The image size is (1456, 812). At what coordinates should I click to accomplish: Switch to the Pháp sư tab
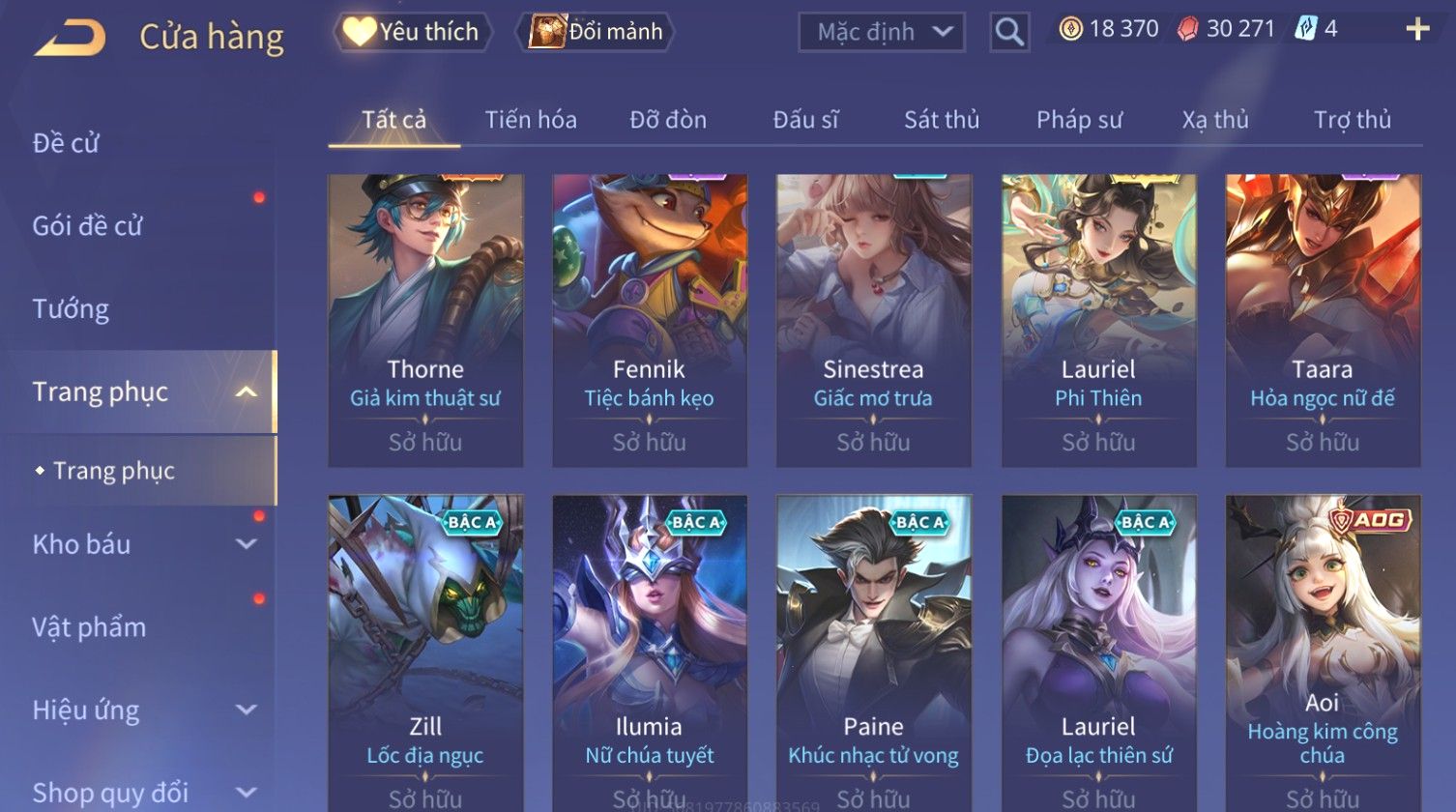1079,120
